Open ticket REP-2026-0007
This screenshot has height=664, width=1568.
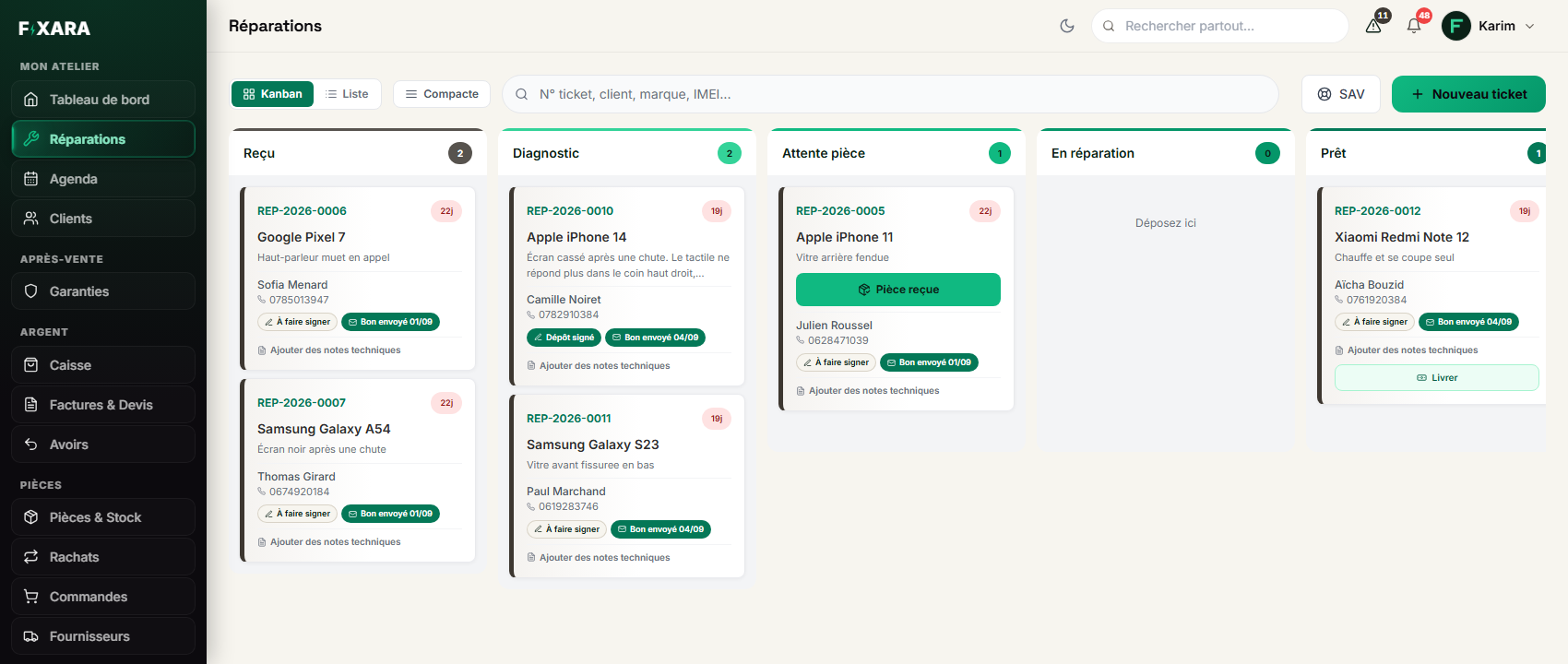coord(302,403)
